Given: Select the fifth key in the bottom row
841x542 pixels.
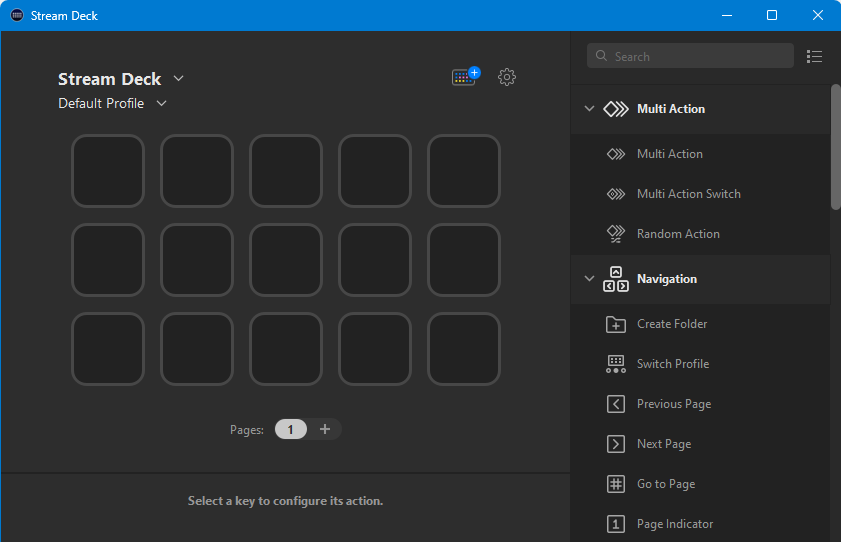Looking at the screenshot, I should click(x=464, y=349).
